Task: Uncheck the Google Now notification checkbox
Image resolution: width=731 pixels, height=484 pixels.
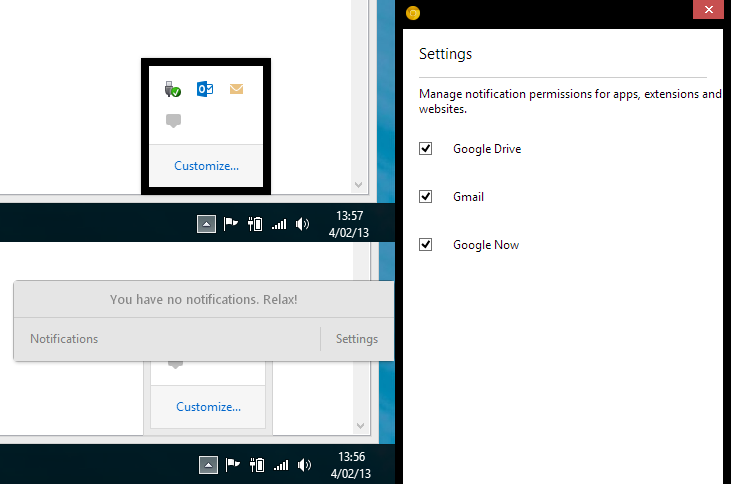Action: click(x=425, y=244)
